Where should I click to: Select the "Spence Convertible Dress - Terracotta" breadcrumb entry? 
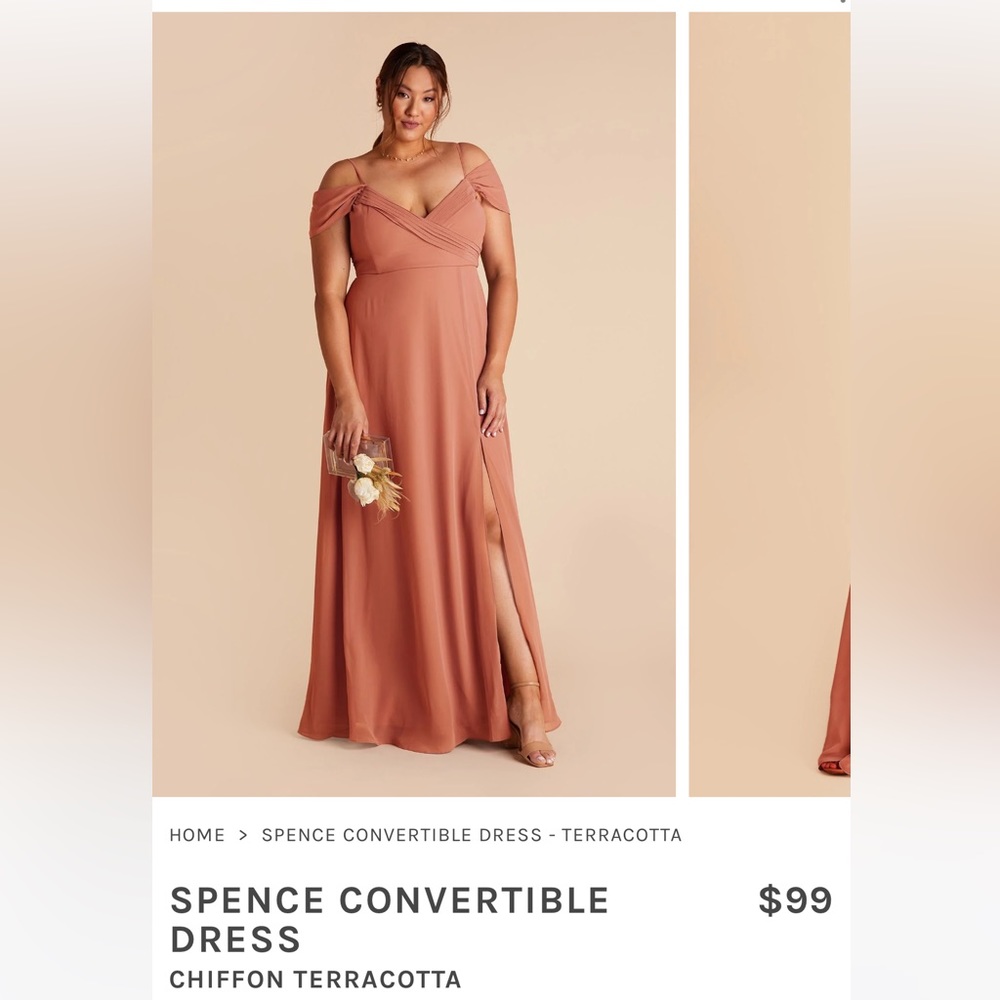click(x=471, y=835)
